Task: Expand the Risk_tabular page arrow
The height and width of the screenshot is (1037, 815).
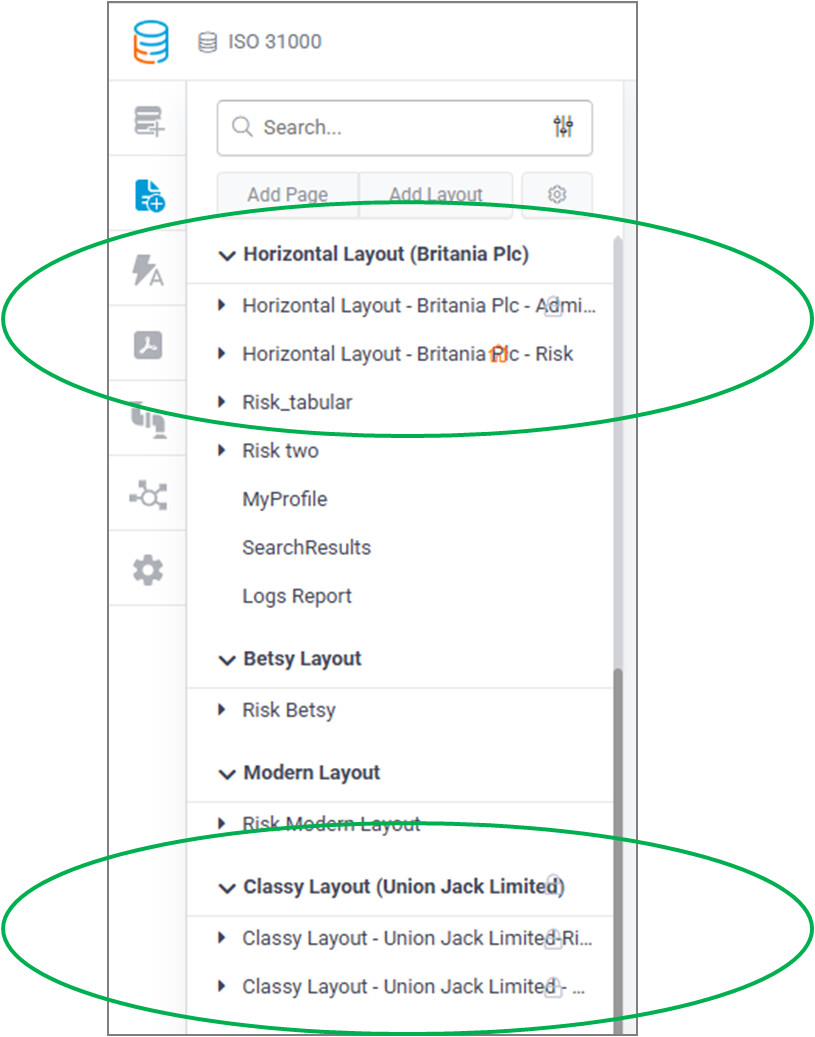Action: (x=222, y=401)
